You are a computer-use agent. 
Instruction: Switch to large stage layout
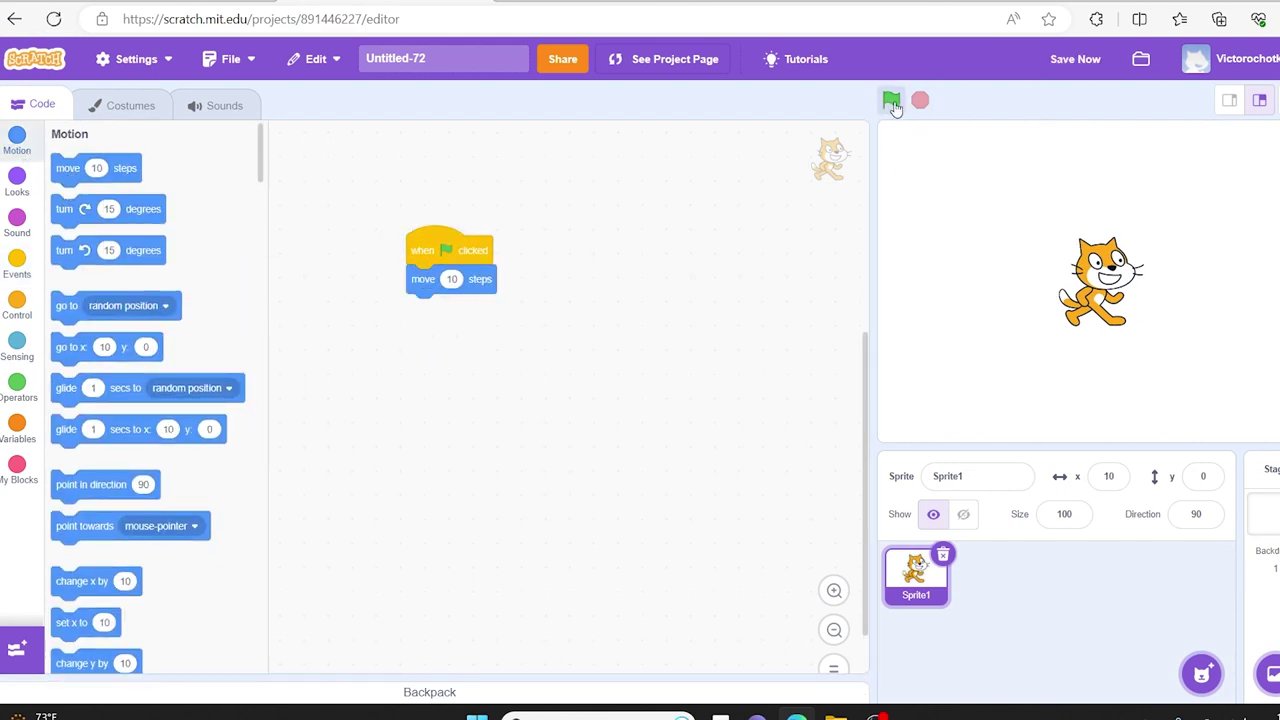(x=1260, y=100)
